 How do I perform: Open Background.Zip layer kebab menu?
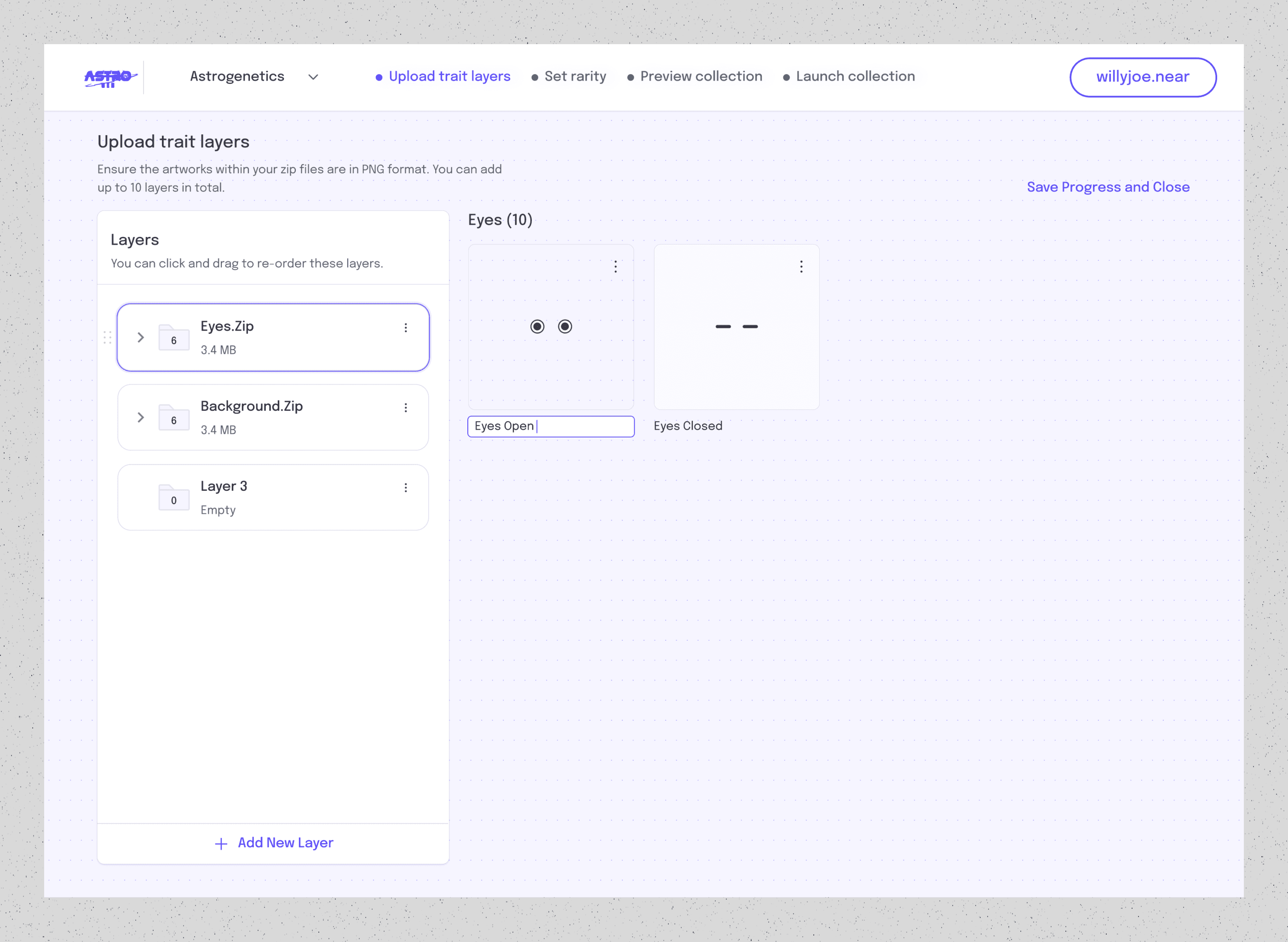405,408
